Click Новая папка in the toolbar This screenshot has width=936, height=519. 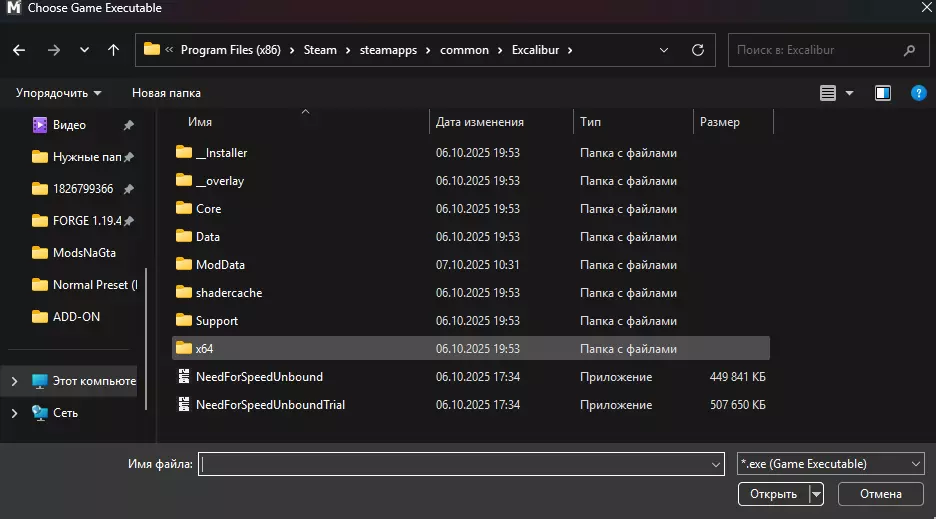click(x=166, y=93)
